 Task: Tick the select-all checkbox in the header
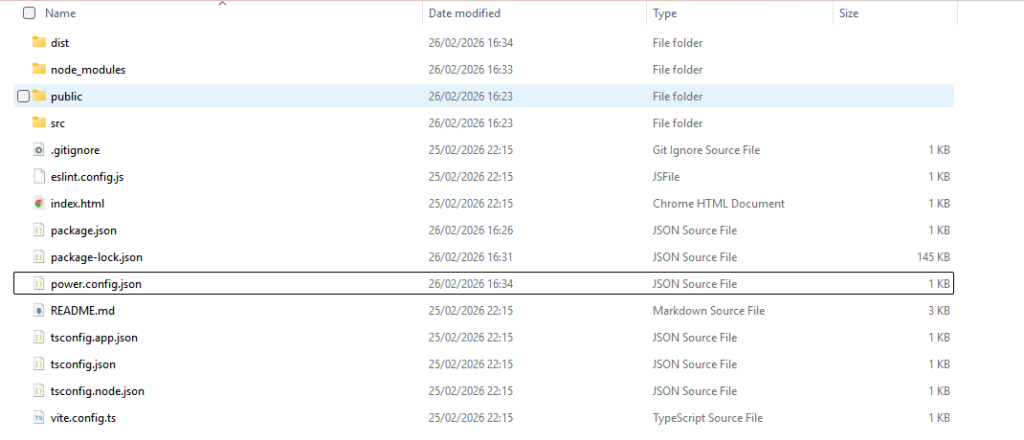[29, 13]
